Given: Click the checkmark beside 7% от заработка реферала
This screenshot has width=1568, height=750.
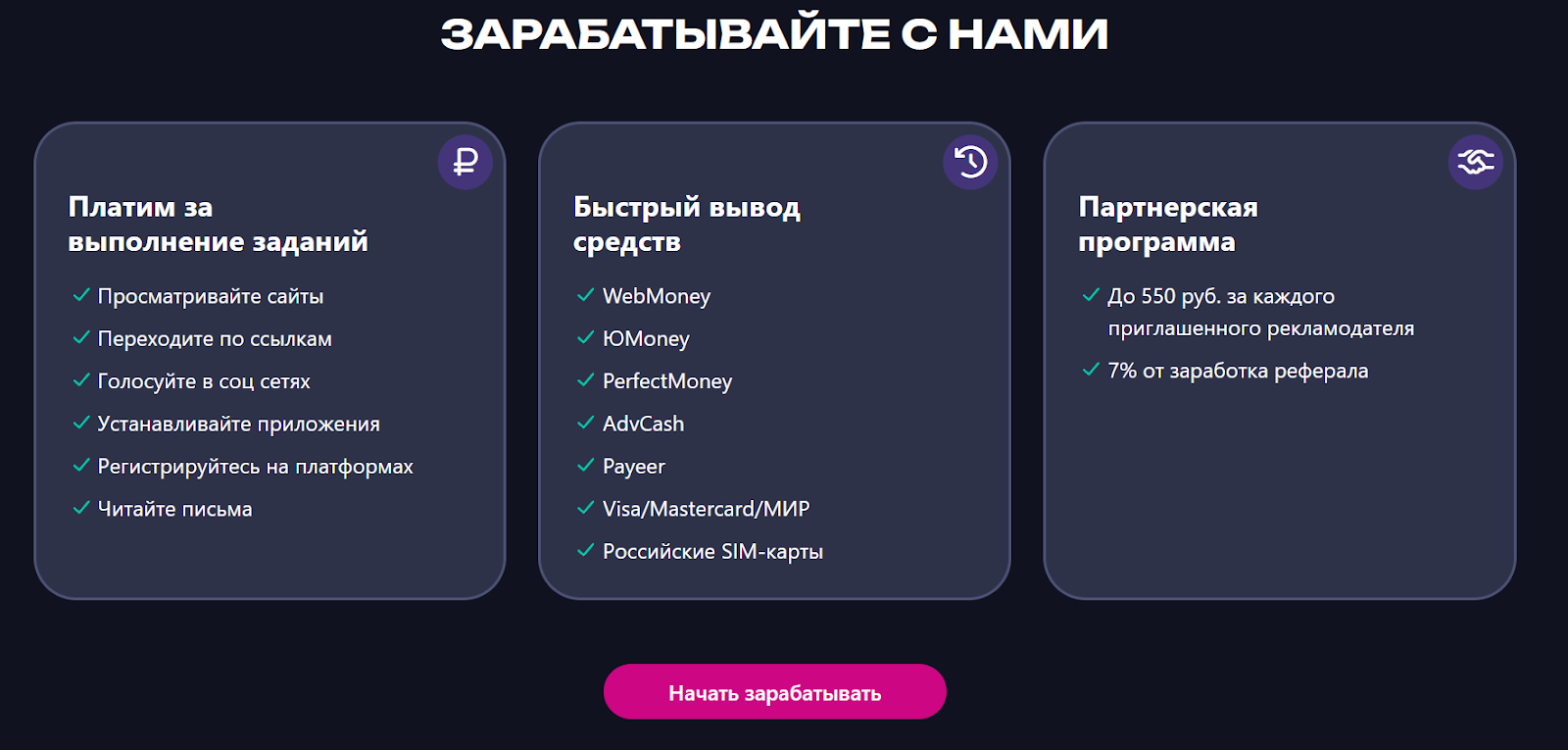Looking at the screenshot, I should (1091, 370).
